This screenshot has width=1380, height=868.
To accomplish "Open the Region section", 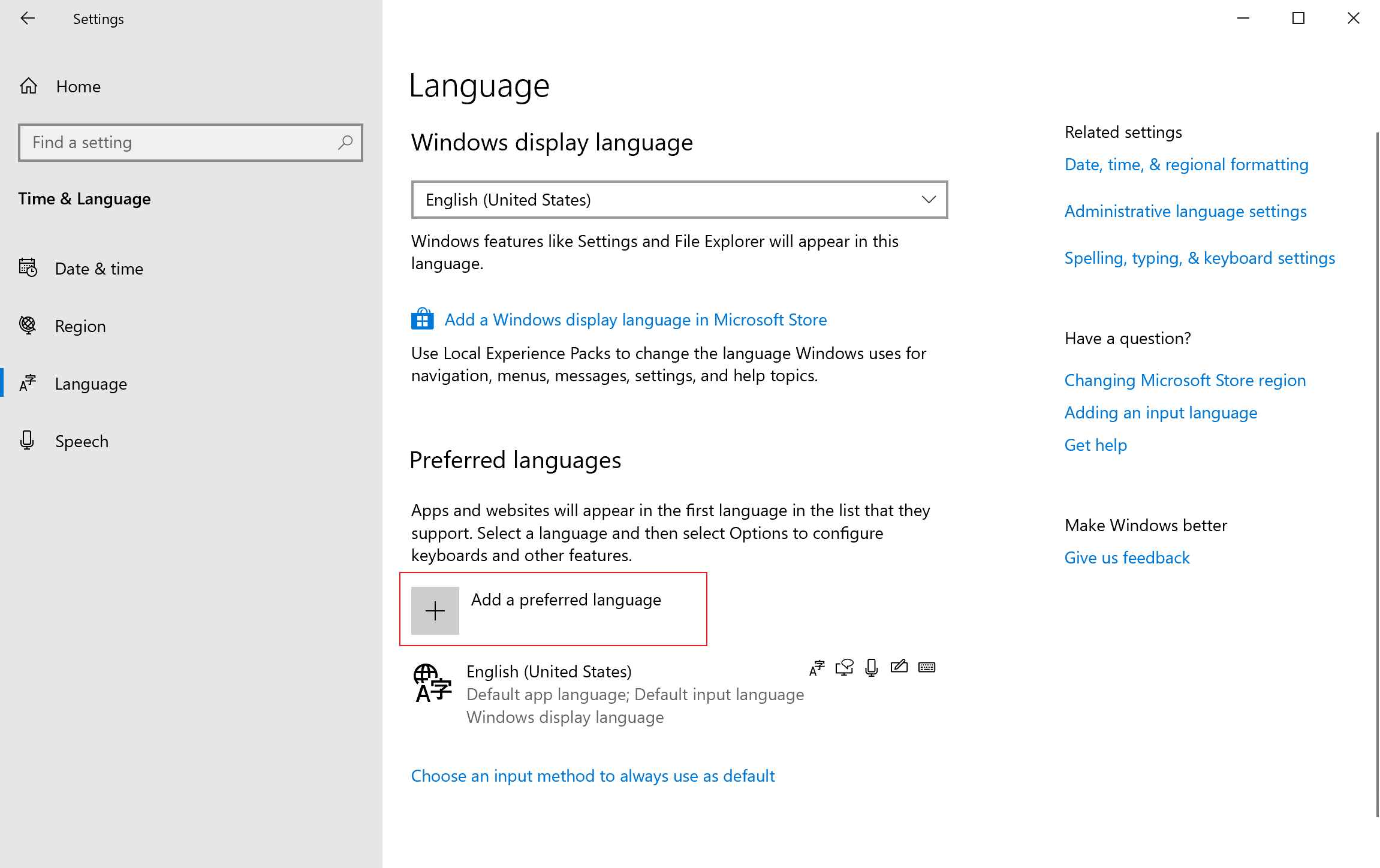I will click(x=80, y=326).
